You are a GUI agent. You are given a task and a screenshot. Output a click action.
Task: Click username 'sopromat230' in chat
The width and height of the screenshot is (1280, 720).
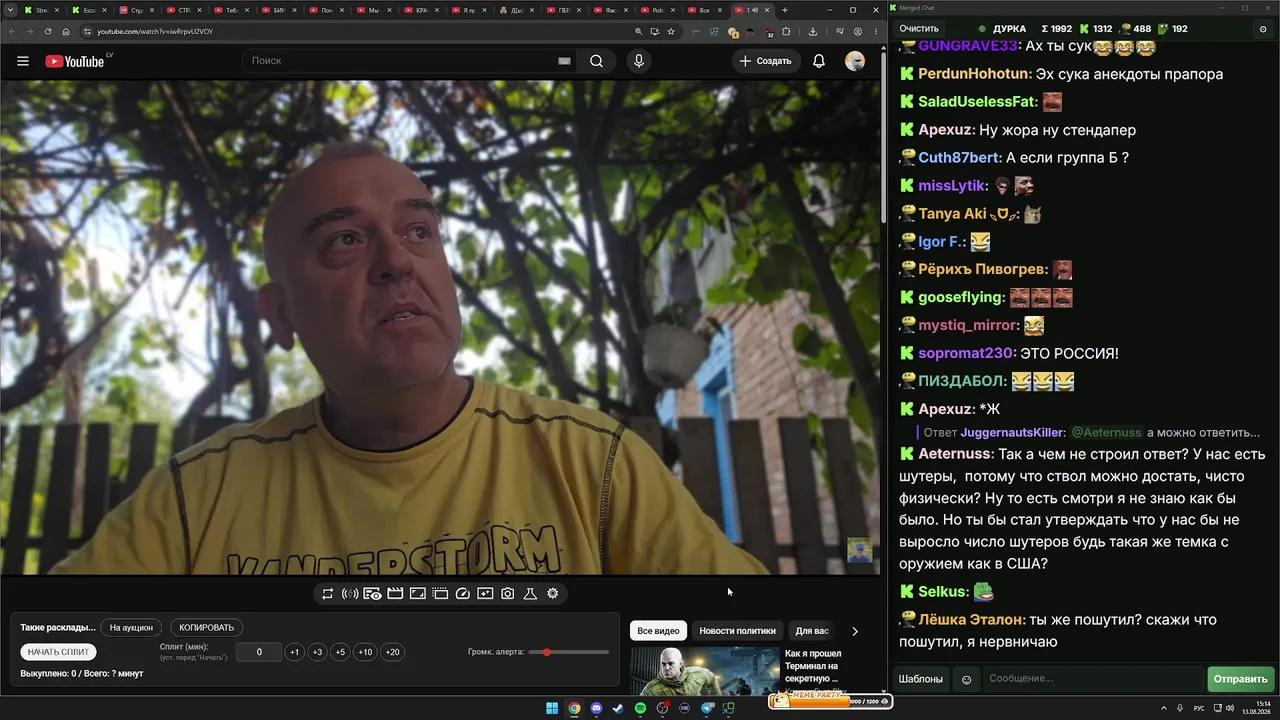(x=965, y=353)
